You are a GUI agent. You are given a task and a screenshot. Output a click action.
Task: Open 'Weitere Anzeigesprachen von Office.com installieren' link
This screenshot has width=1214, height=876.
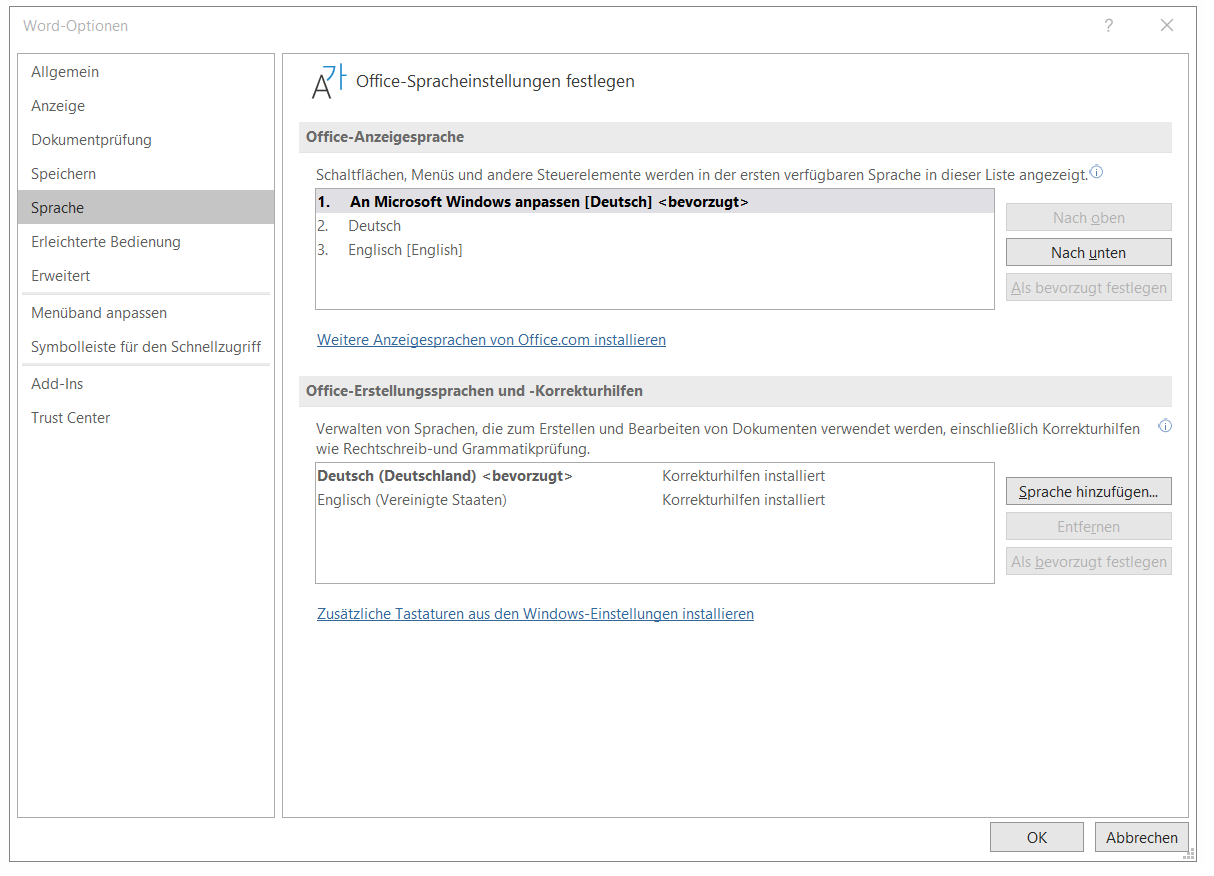pos(491,340)
